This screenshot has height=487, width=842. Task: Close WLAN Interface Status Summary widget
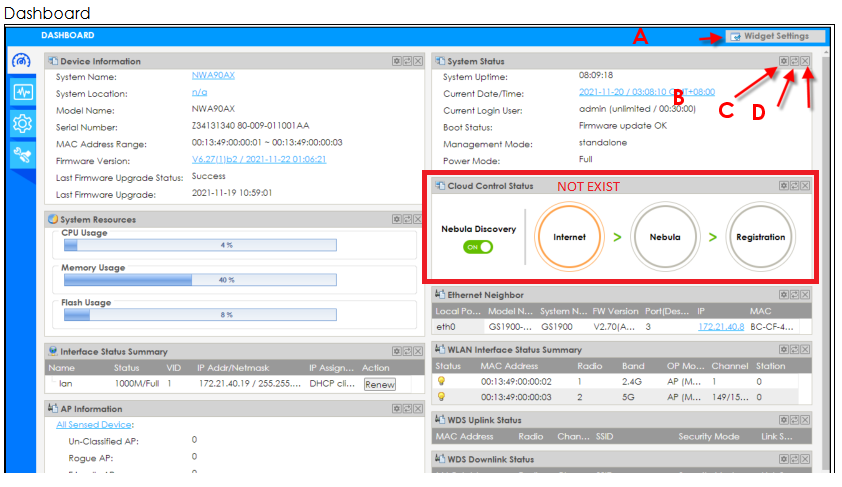coord(805,350)
